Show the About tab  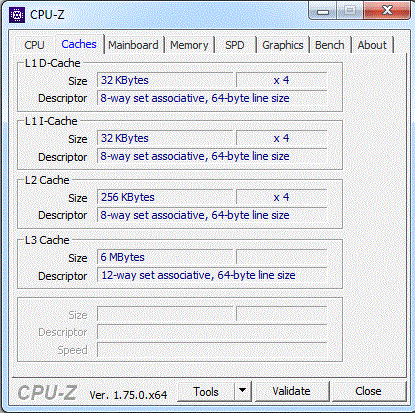[x=372, y=45]
